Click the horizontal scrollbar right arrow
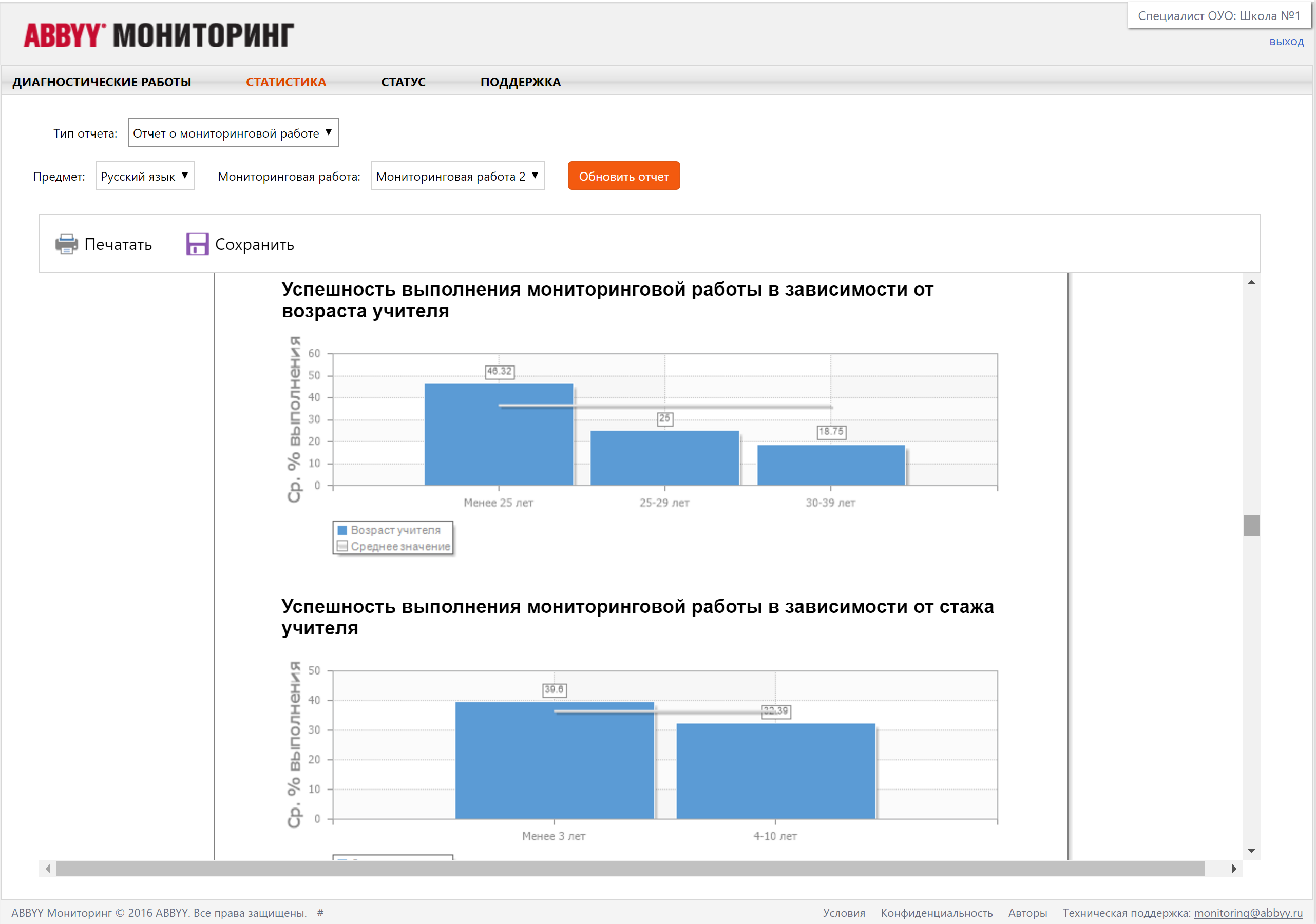The height and width of the screenshot is (924, 1316). (x=1233, y=869)
